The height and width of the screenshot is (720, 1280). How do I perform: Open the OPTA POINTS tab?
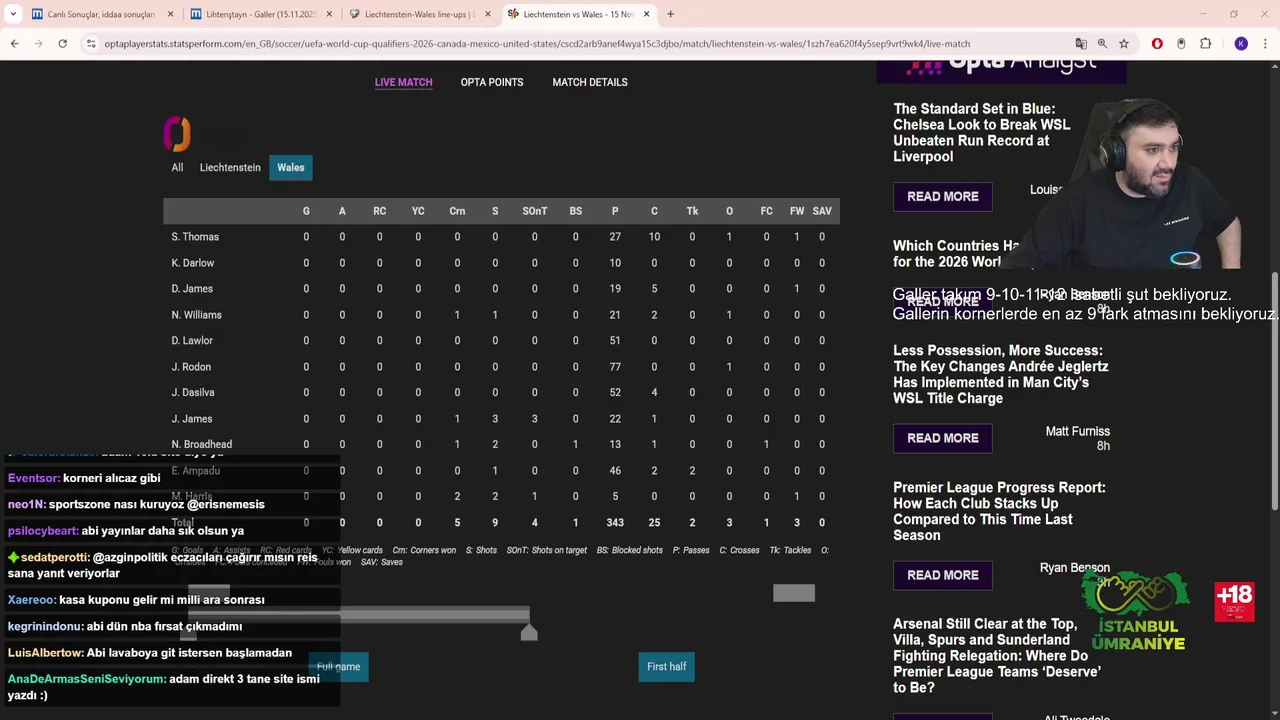pos(492,82)
